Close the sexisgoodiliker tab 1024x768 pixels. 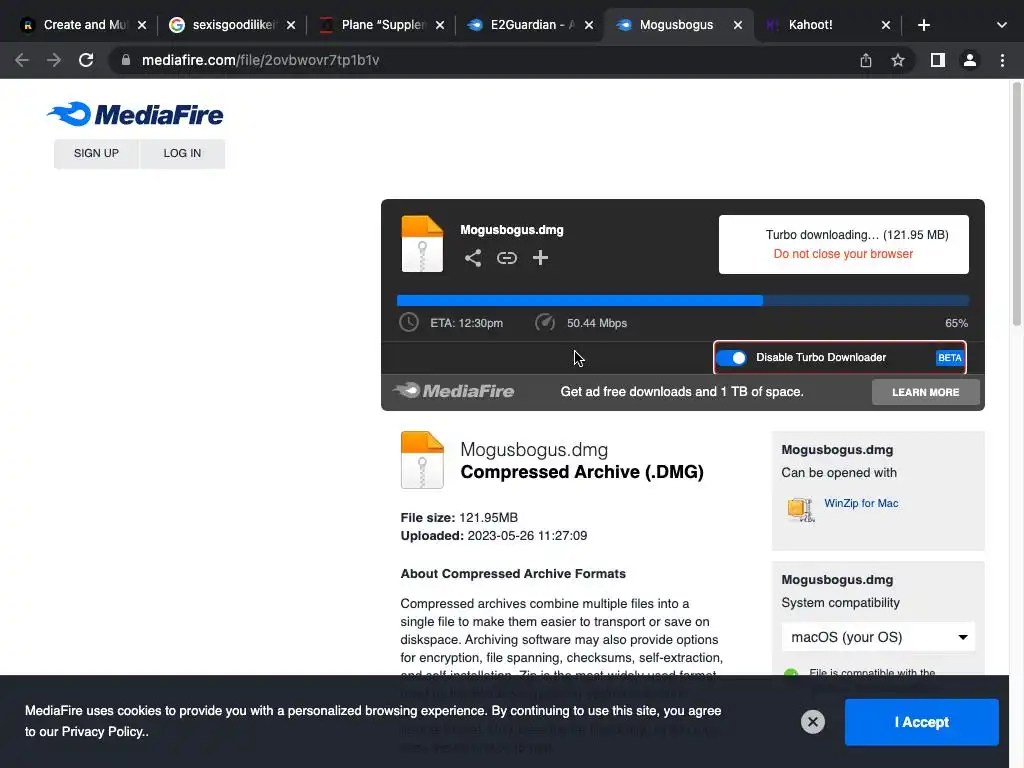(291, 25)
